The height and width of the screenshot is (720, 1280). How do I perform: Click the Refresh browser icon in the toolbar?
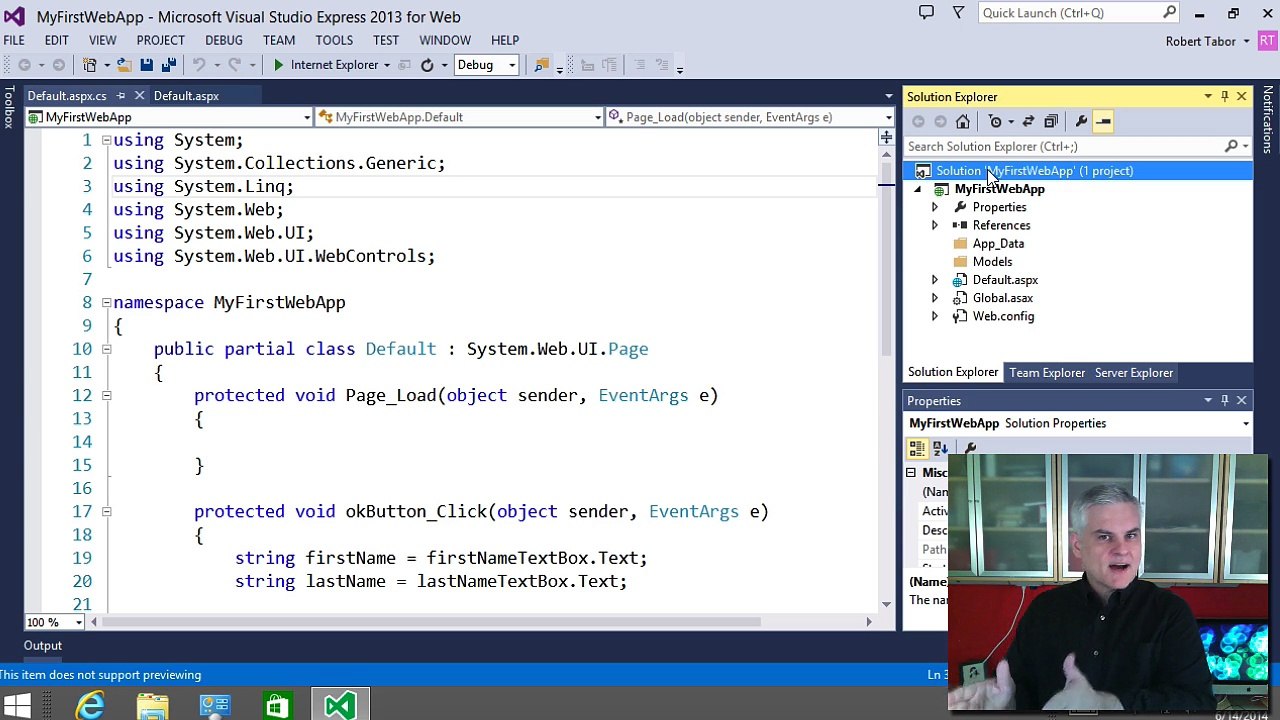tap(427, 65)
